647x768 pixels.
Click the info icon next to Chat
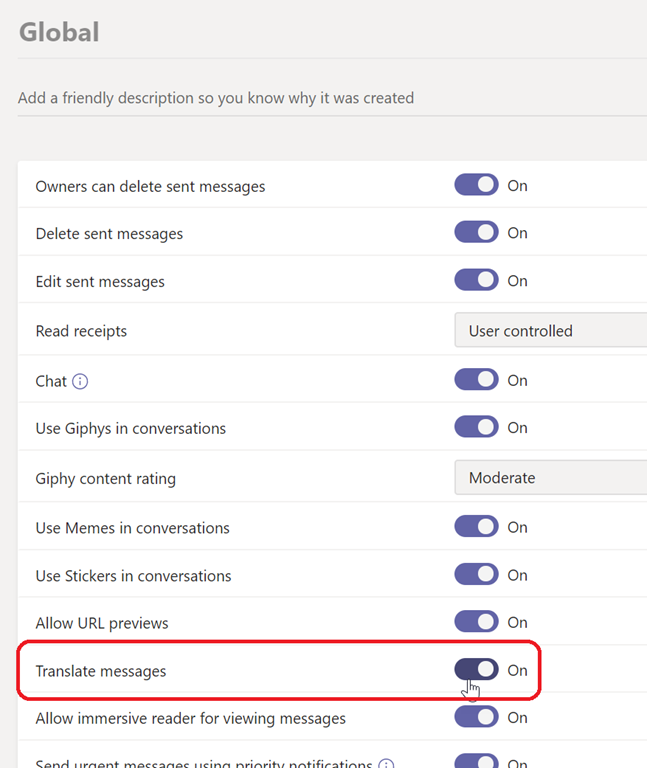81,381
